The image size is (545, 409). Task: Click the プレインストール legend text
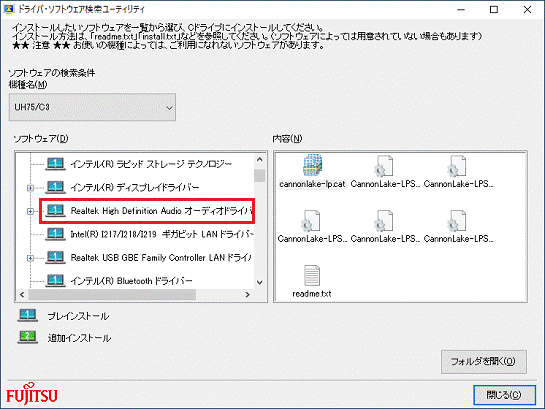coord(78,316)
